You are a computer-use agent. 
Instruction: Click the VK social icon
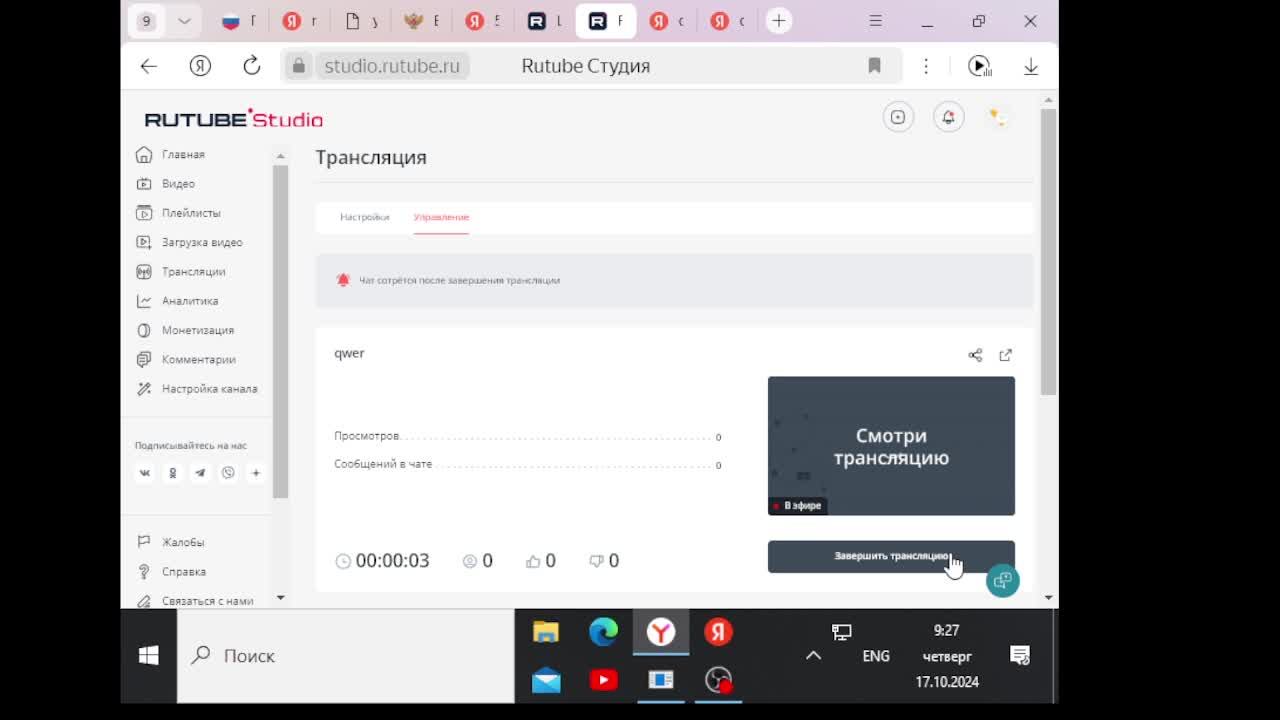(x=145, y=473)
